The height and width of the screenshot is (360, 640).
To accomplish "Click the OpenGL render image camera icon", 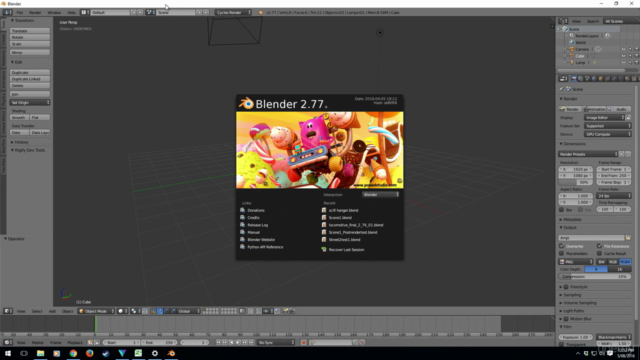I will [285, 311].
